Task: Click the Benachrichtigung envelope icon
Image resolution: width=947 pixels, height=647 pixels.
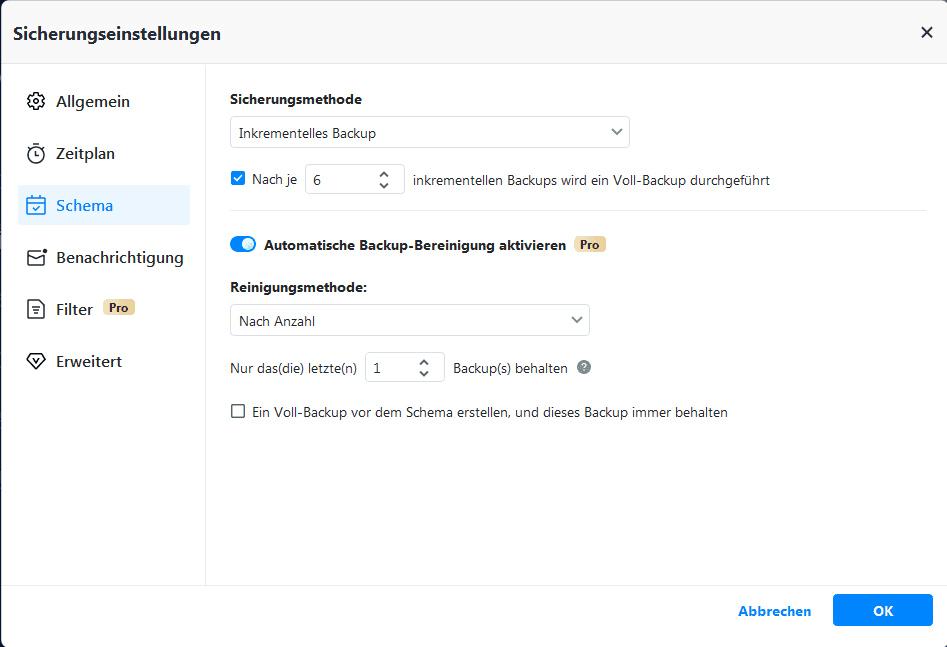Action: [37, 258]
